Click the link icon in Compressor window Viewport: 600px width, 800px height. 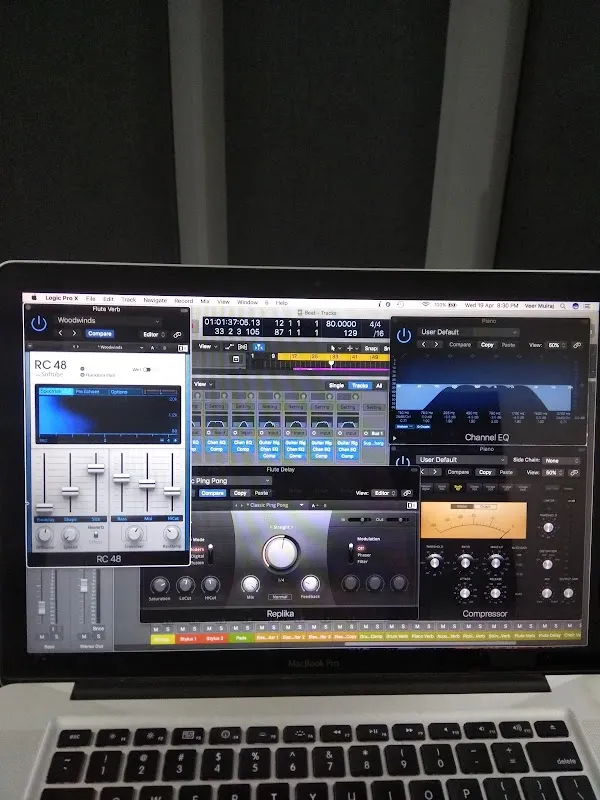pyautogui.click(x=574, y=473)
